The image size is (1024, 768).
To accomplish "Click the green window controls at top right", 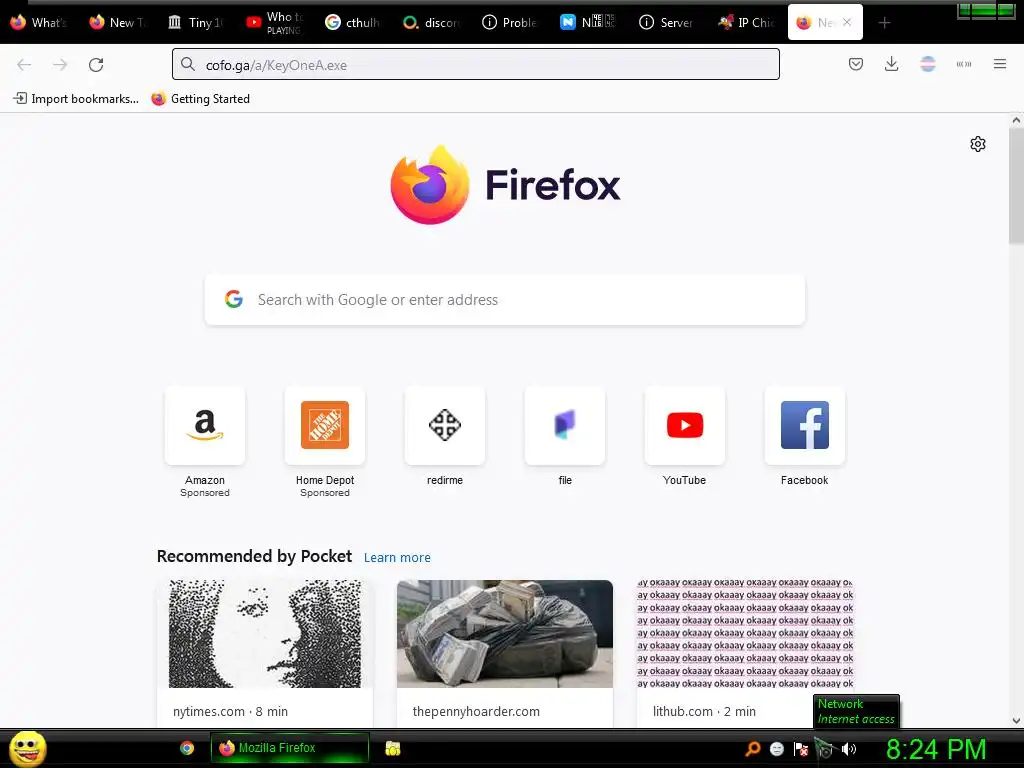I will click(x=986, y=10).
